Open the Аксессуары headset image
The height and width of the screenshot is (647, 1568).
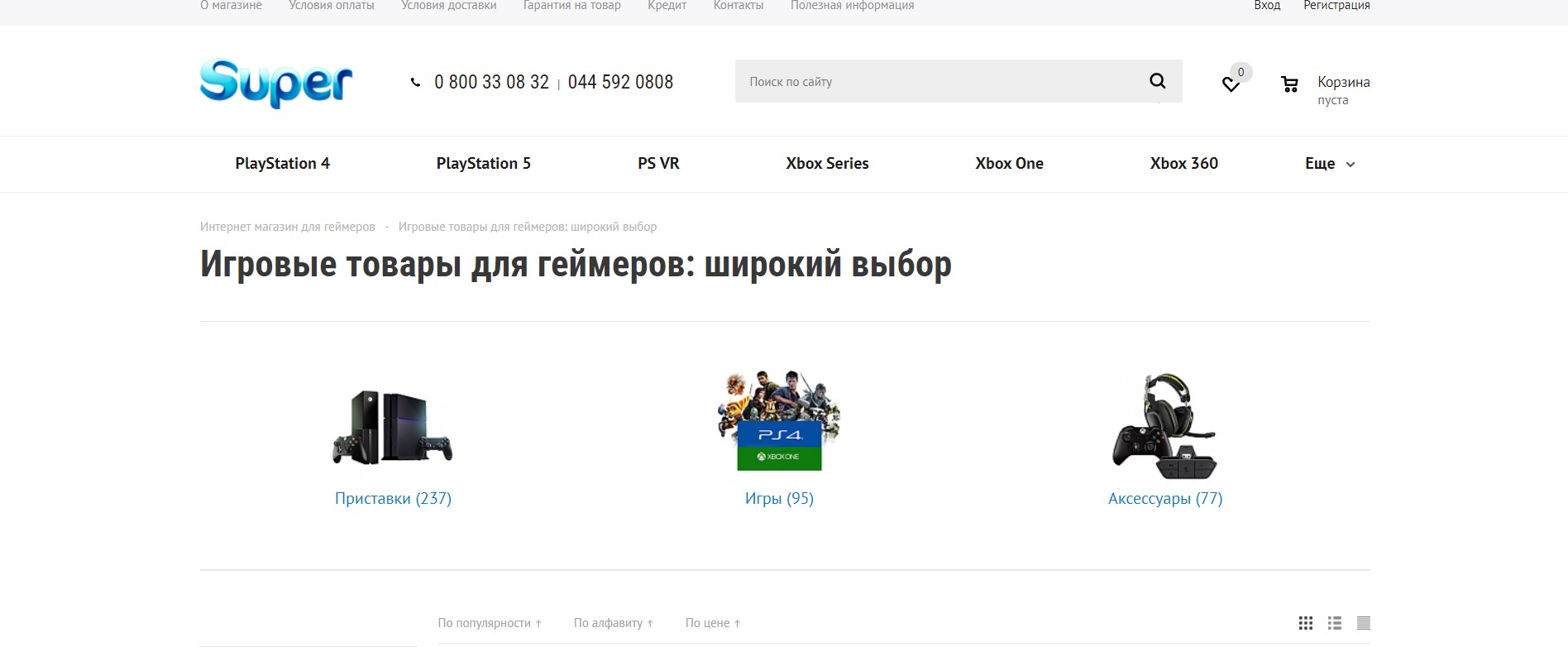(x=1165, y=425)
